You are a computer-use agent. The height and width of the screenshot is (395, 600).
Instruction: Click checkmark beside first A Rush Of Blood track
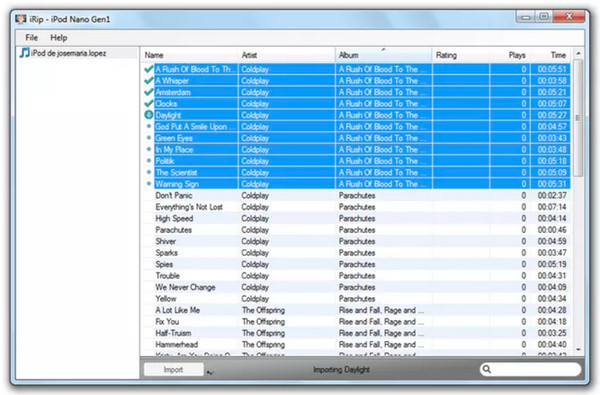pos(148,69)
